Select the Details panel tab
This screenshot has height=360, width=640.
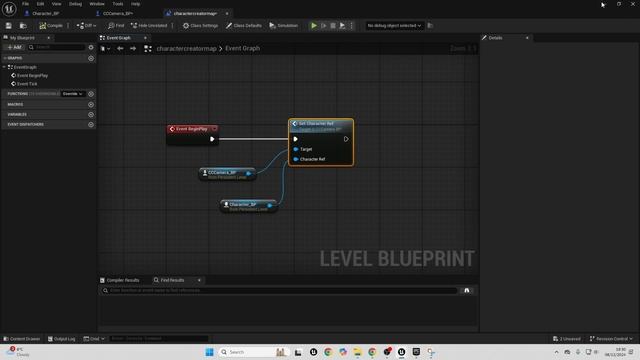click(496, 38)
